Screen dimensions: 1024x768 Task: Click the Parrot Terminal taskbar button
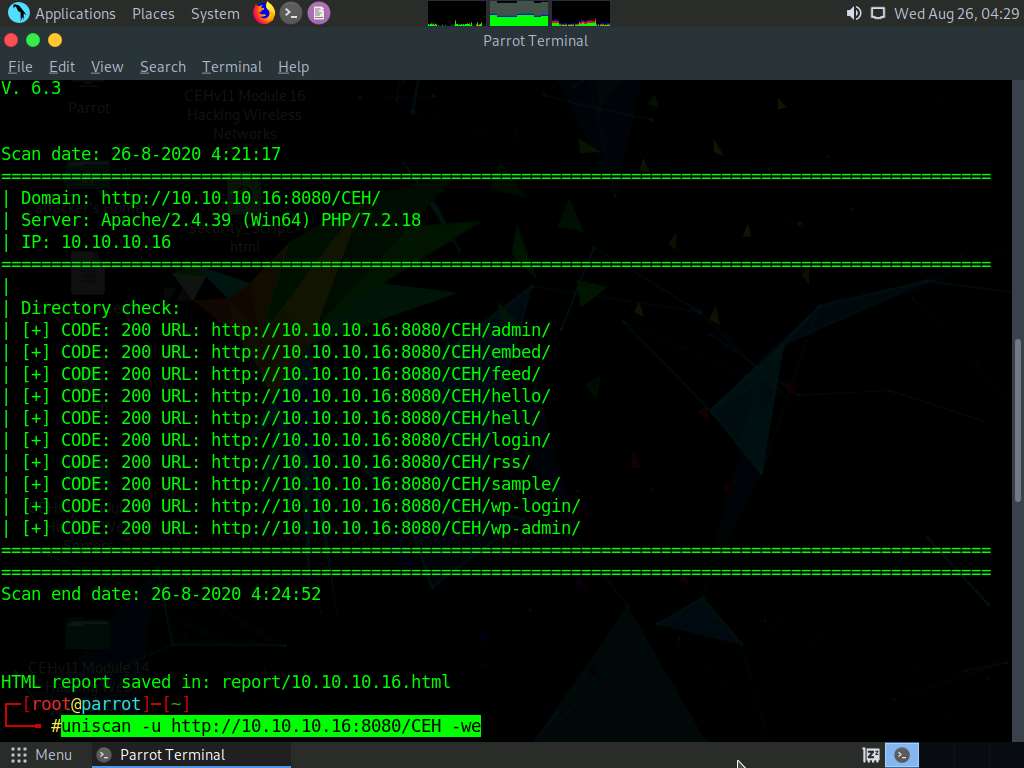click(192, 755)
